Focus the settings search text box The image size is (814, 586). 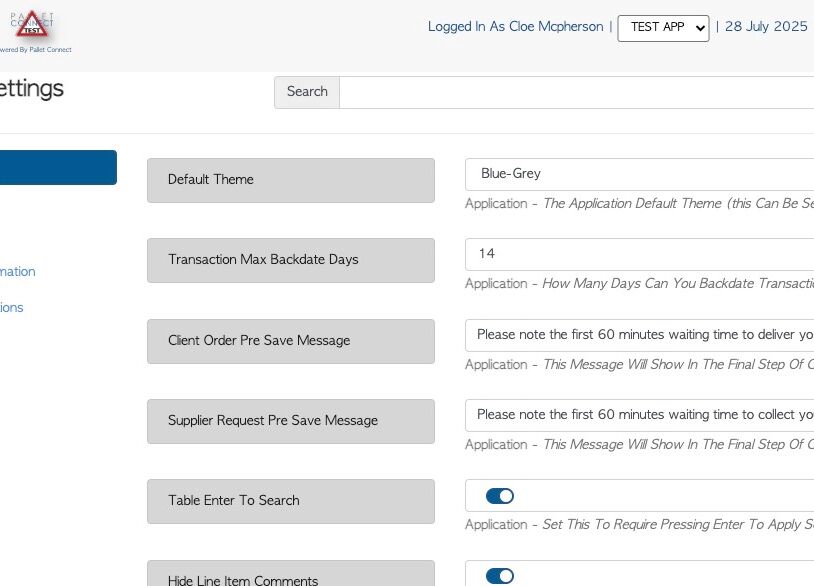(576, 92)
